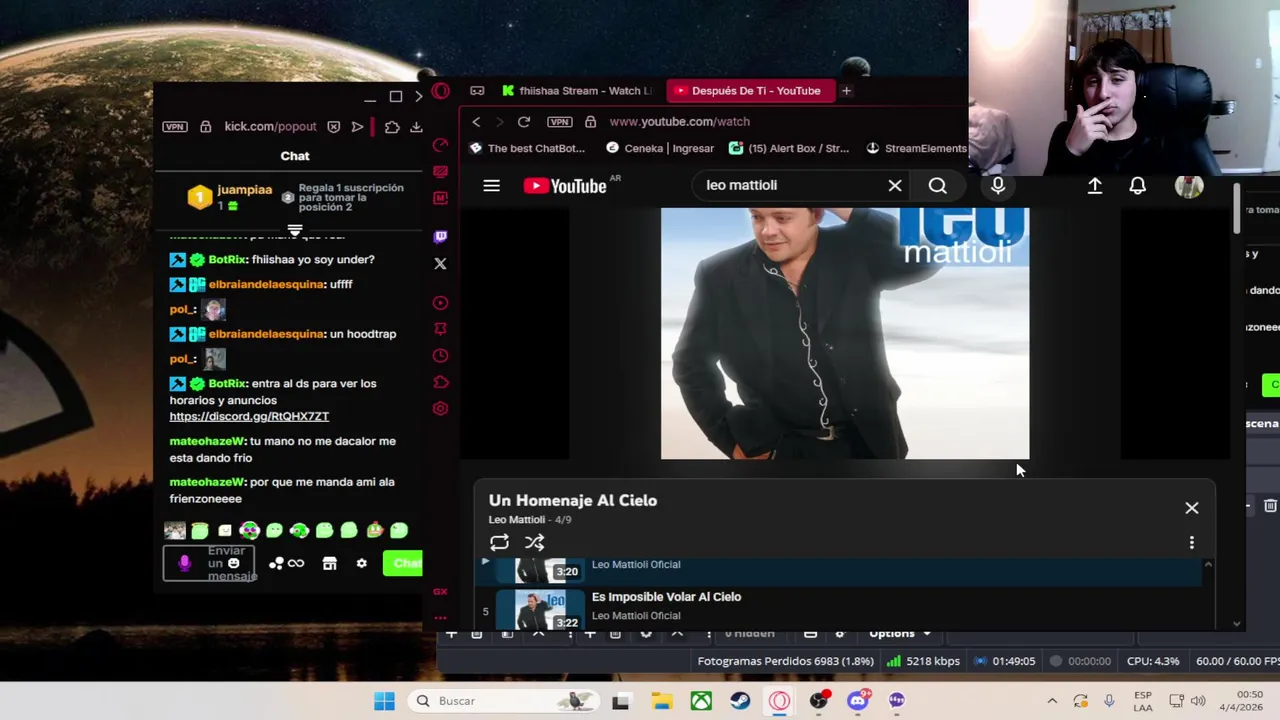
Task: Click 'Fotogramas Perdidos 6983 (1.8%)' status text
Action: coord(785,661)
